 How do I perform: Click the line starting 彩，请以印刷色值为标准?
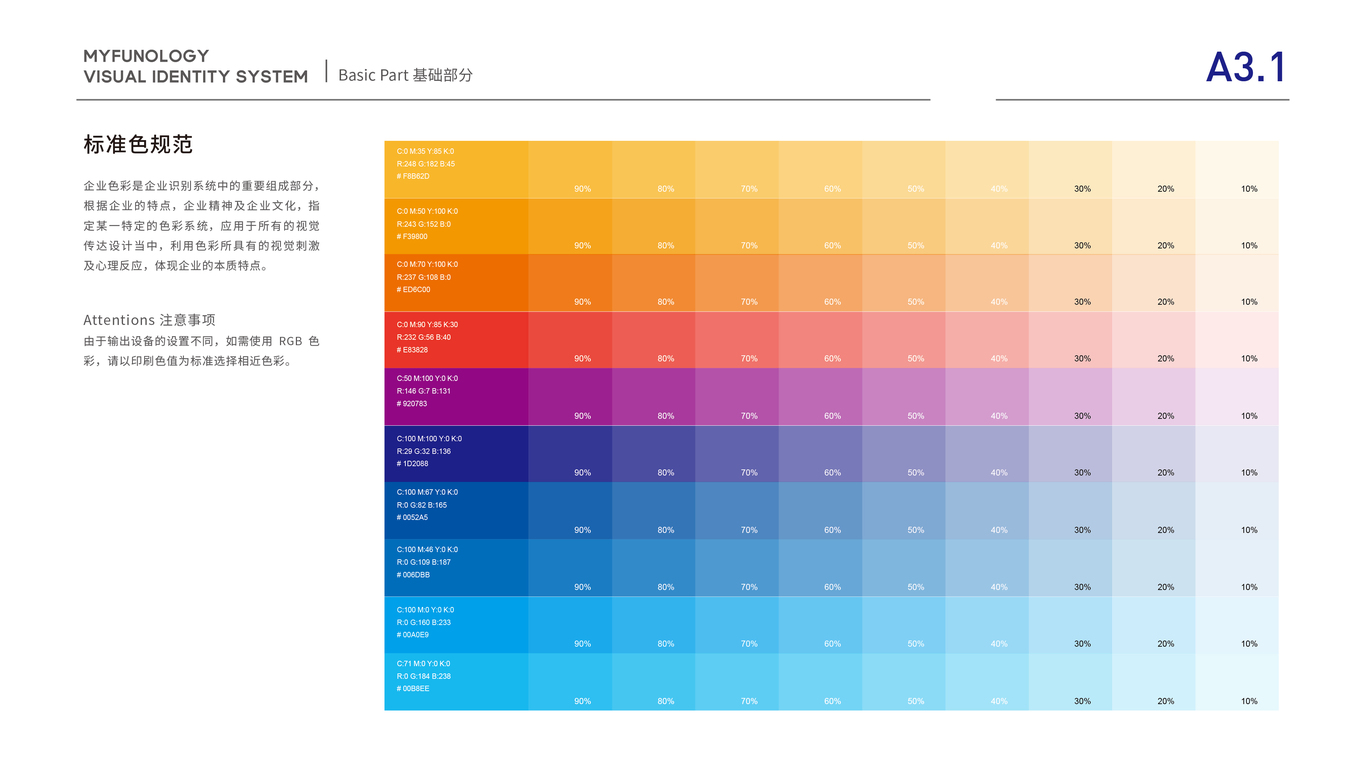pyautogui.click(x=188, y=361)
